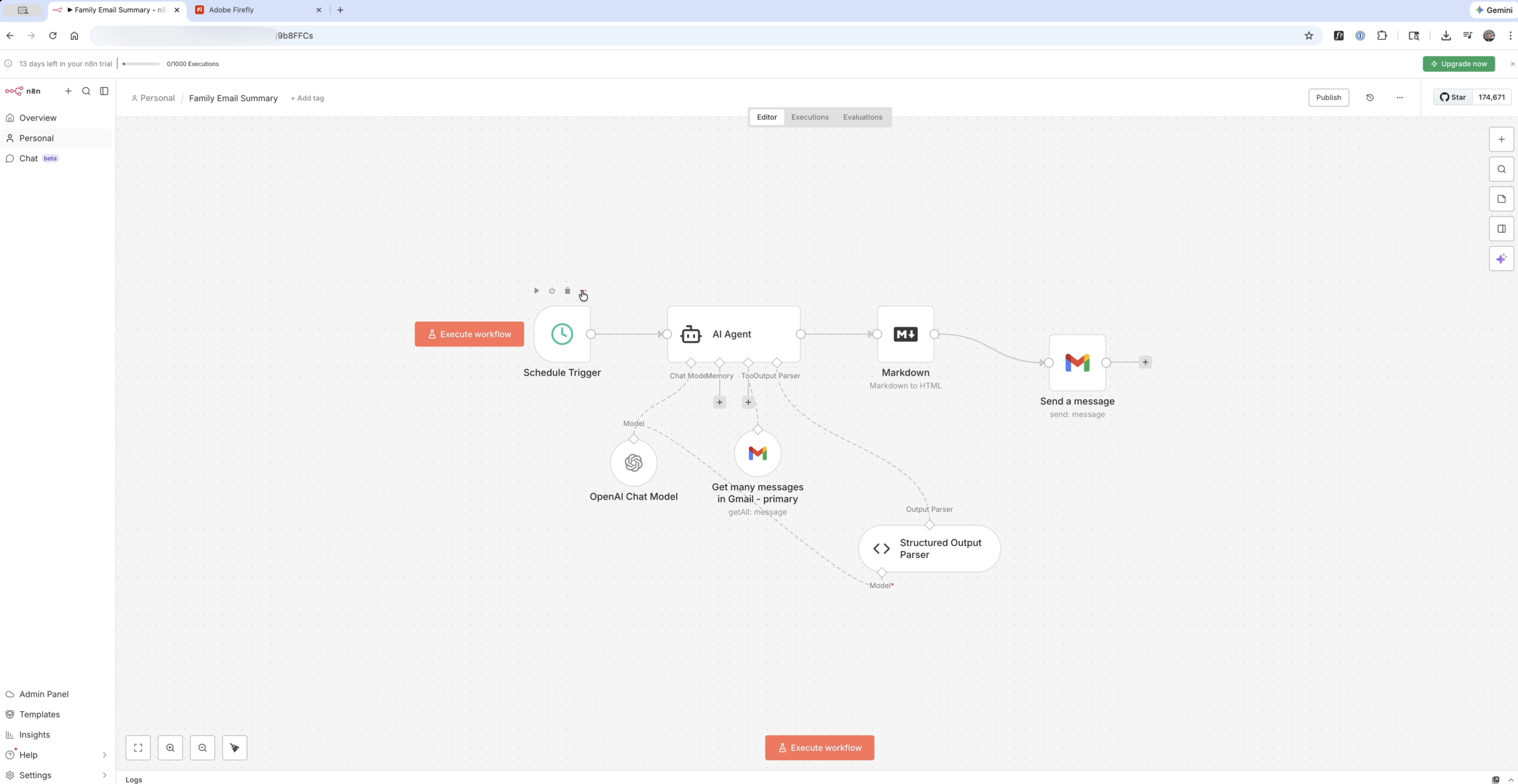This screenshot has width=1518, height=784.
Task: Open workflow history icon
Action: (1369, 98)
